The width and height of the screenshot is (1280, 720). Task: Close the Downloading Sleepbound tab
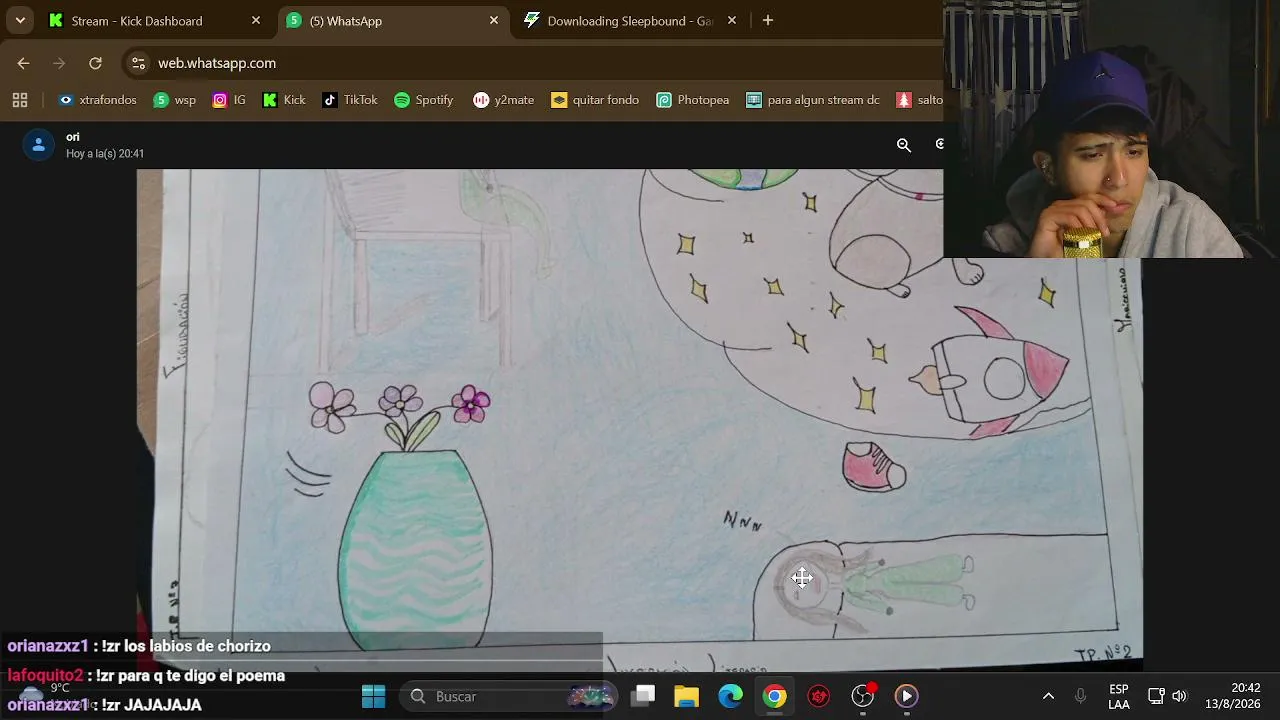pos(732,20)
